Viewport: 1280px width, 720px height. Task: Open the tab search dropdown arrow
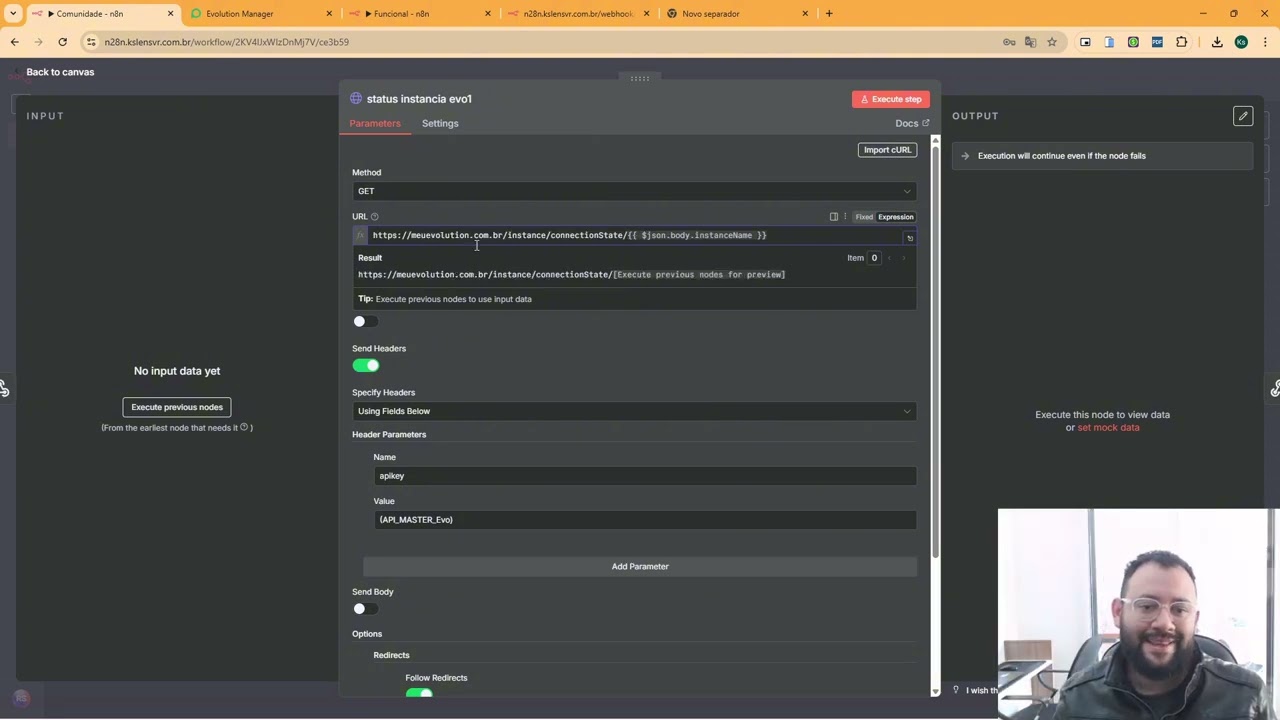tap(13, 14)
